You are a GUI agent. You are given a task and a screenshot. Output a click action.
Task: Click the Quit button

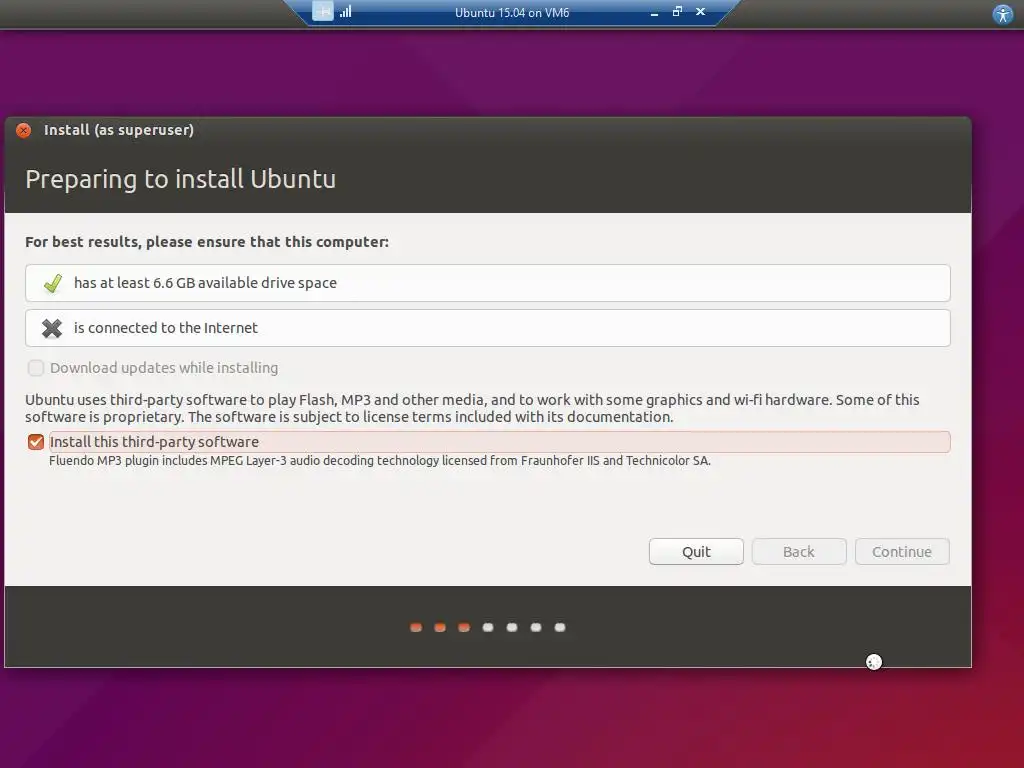696,552
